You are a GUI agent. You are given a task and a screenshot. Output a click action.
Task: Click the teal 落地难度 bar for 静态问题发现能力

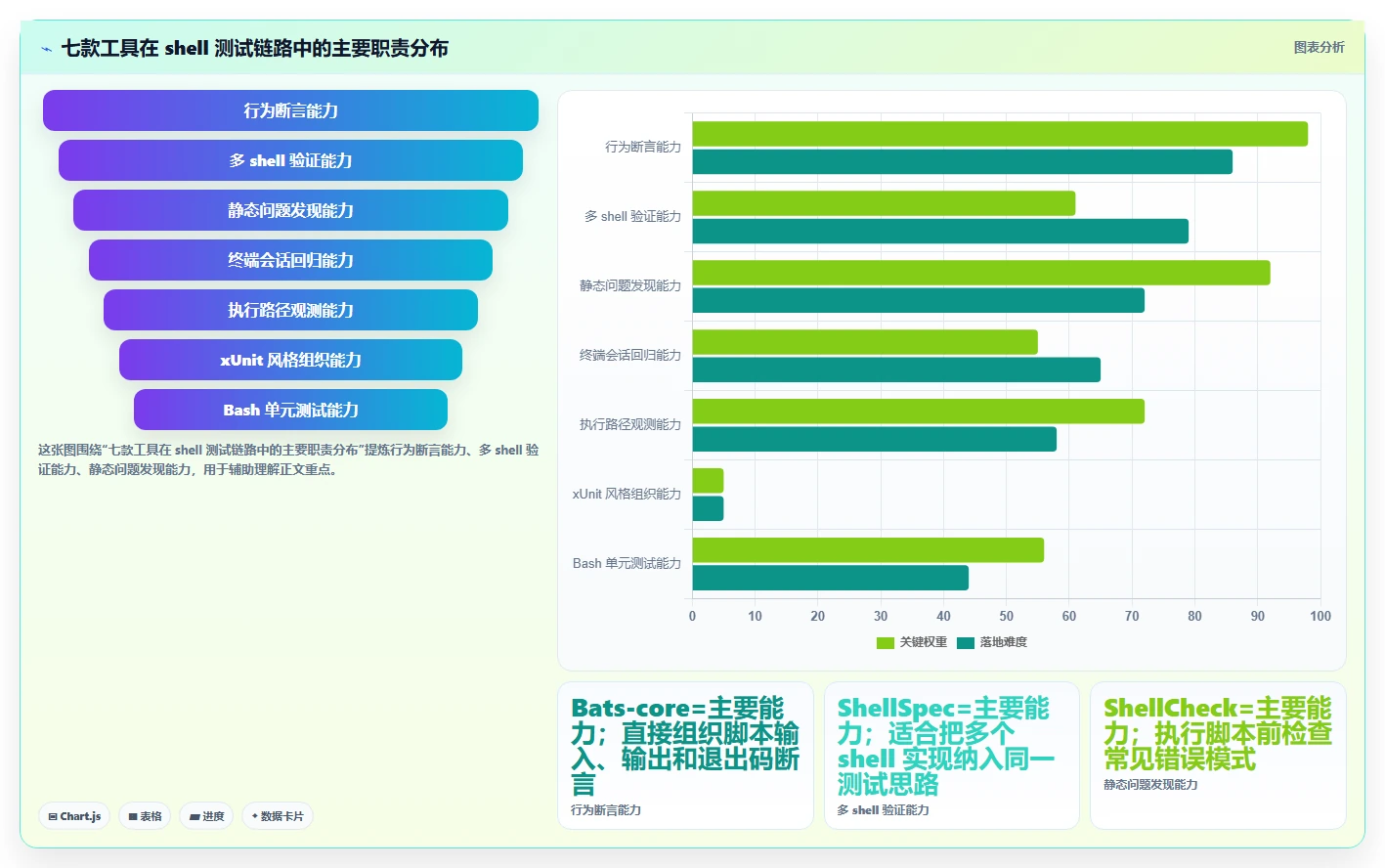coord(918,301)
